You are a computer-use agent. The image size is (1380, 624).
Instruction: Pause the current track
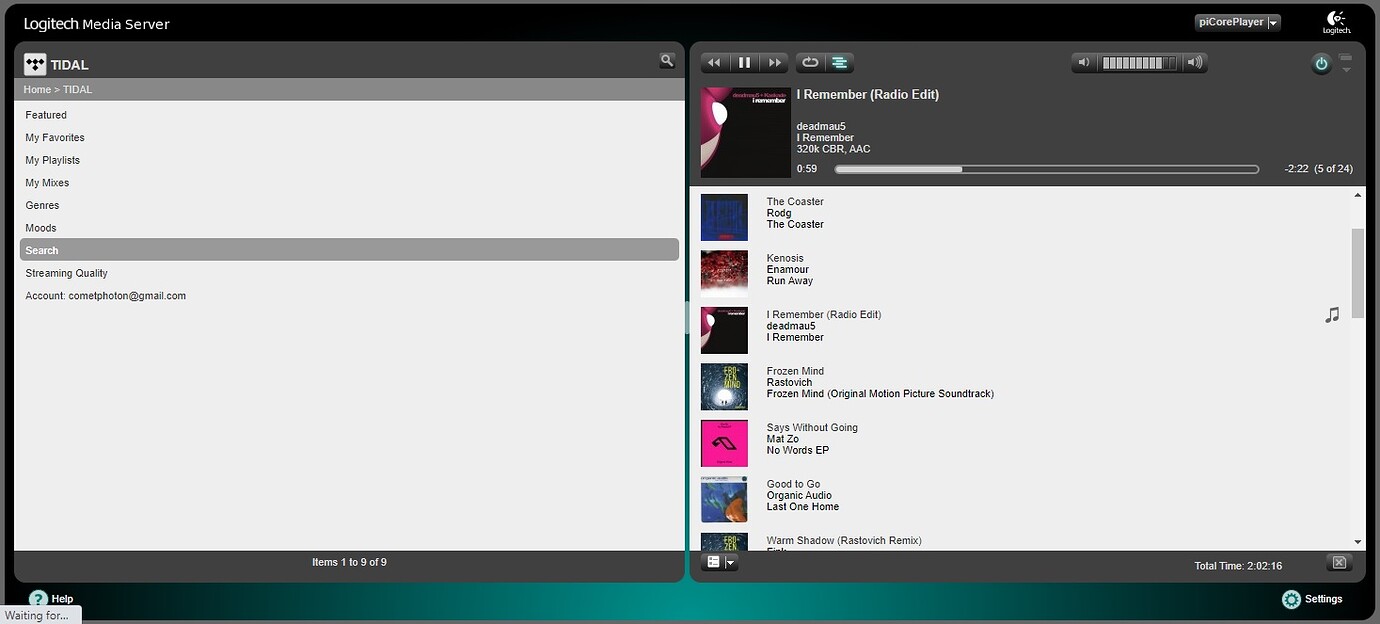(x=744, y=63)
